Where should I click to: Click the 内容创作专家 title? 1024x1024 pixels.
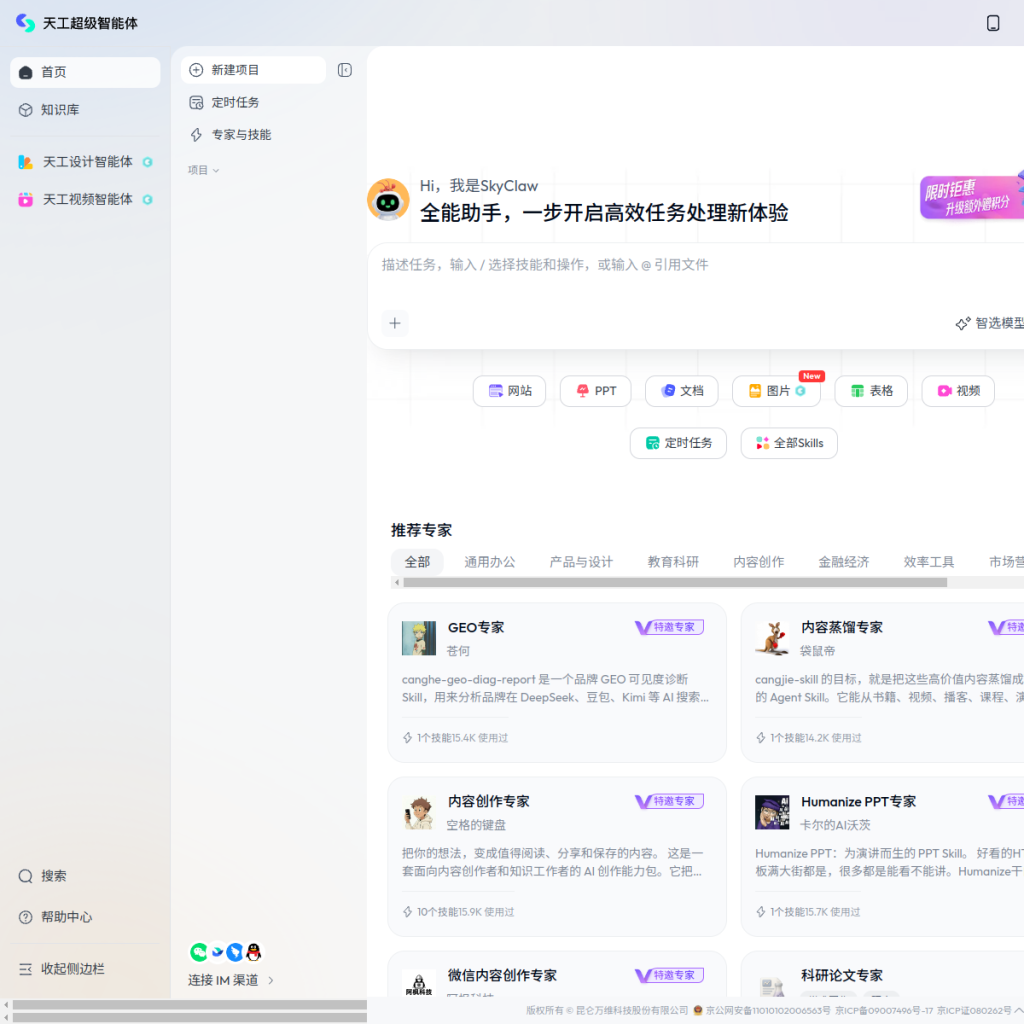point(488,801)
